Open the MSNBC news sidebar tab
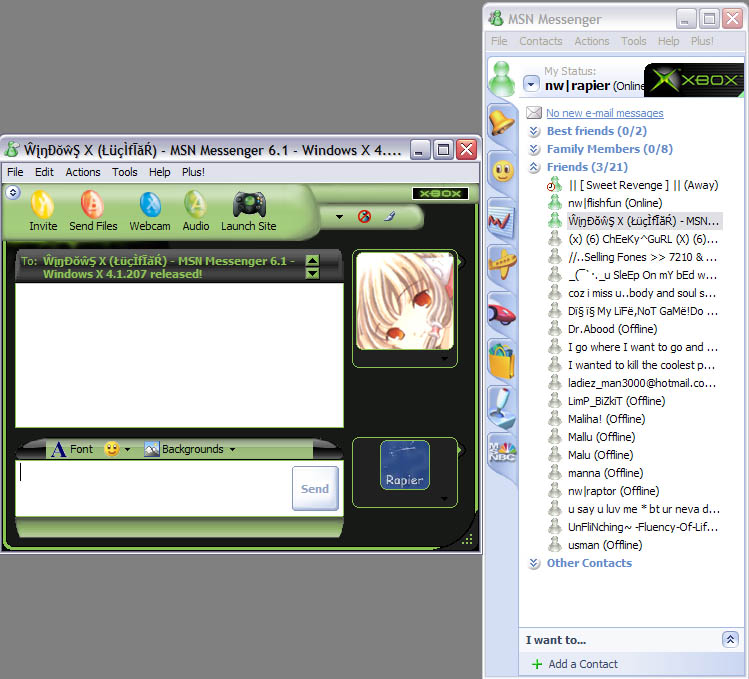Viewport: 749px width, 679px height. coord(503,453)
